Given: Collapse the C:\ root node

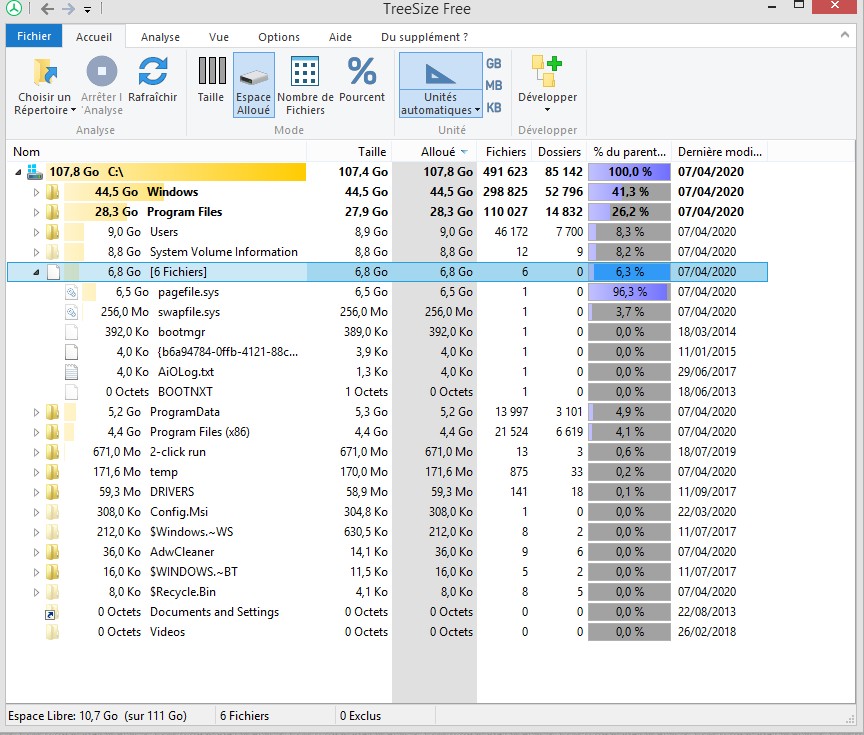Looking at the screenshot, I should pos(18,172).
